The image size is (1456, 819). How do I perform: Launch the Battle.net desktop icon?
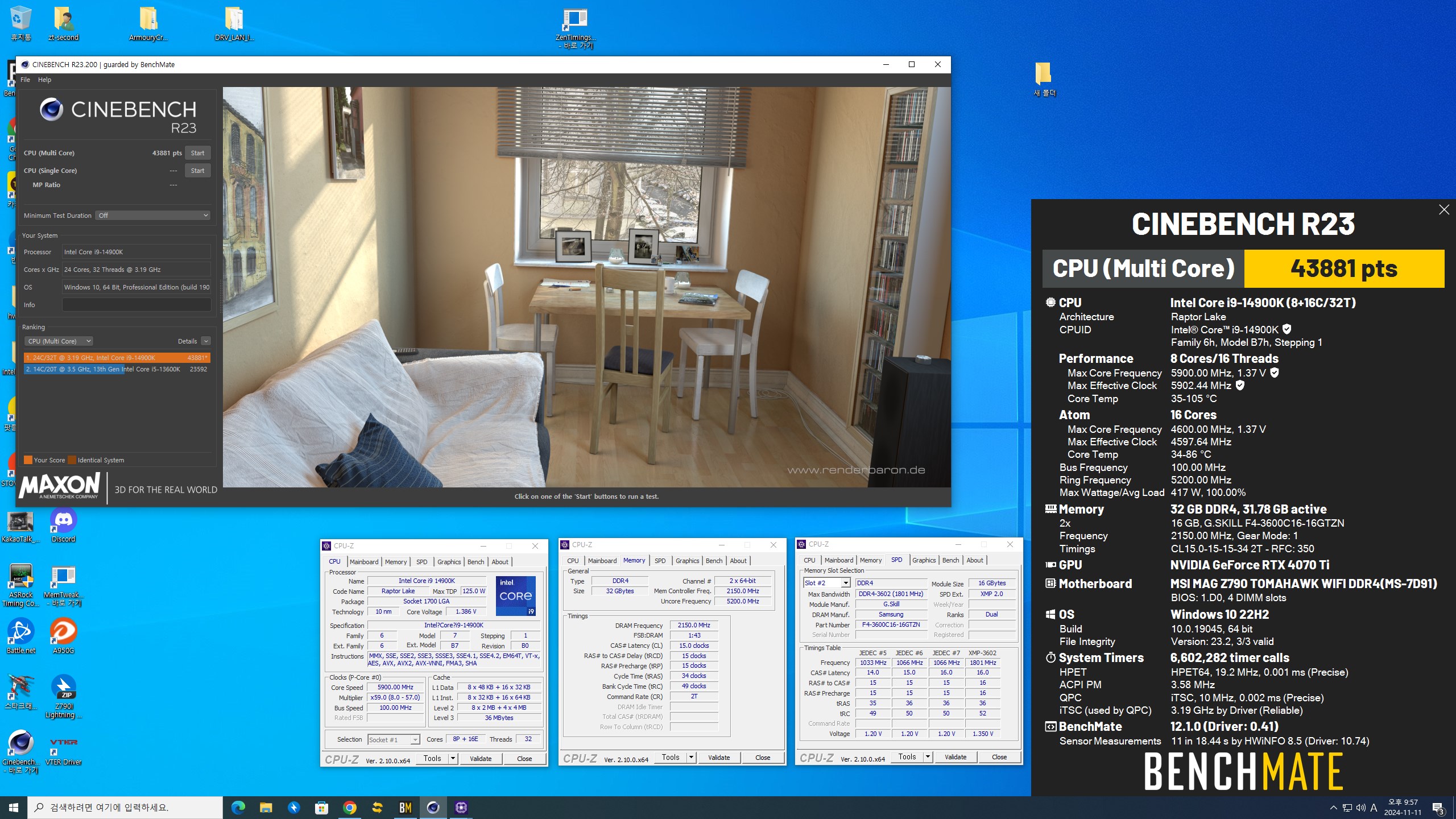pyautogui.click(x=20, y=636)
